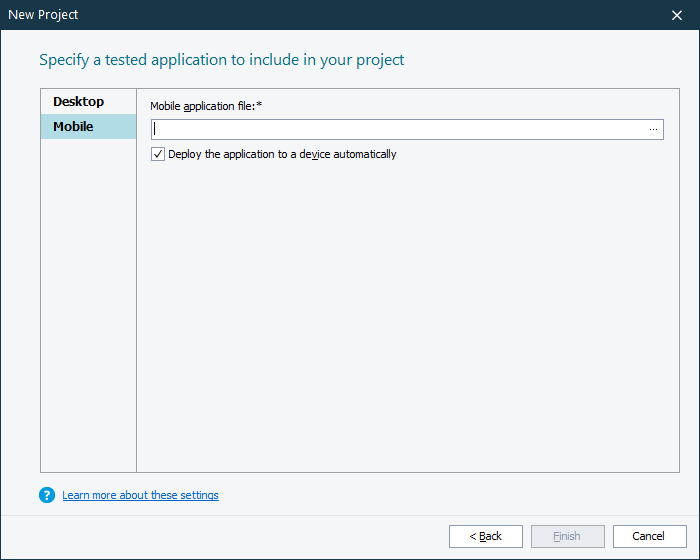Image resolution: width=700 pixels, height=560 pixels.
Task: Uncheck Deploy the application automatically checkbox
Action: point(158,154)
